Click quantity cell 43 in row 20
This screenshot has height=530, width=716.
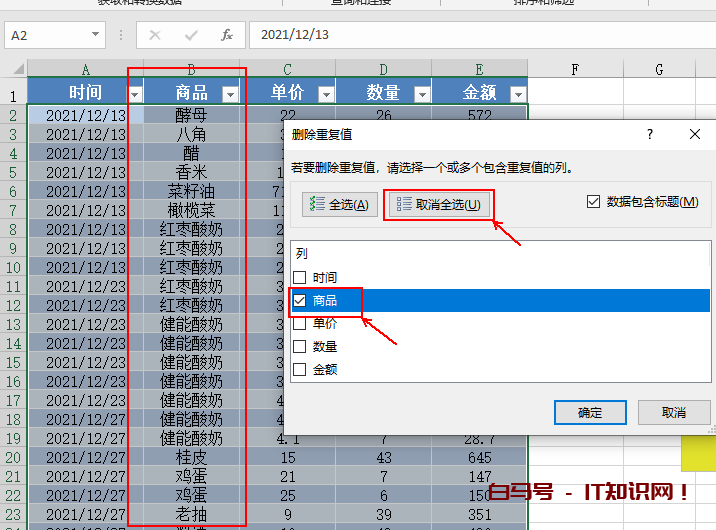(x=384, y=457)
